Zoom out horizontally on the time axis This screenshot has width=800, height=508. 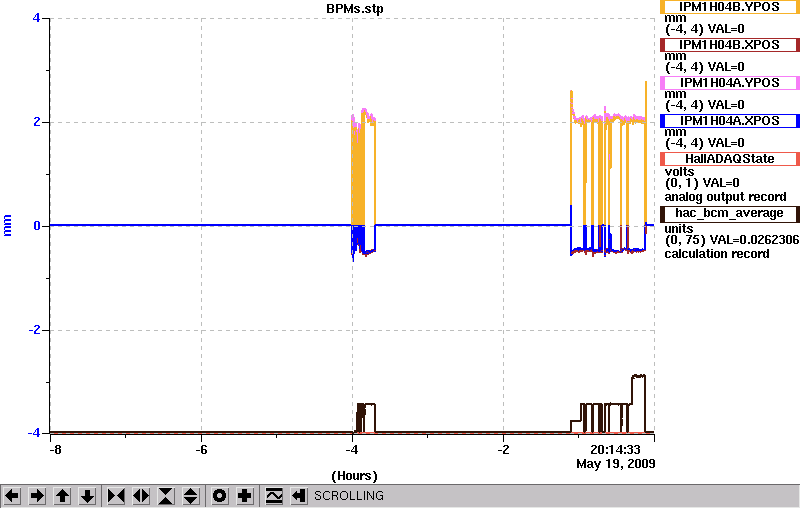(x=141, y=496)
